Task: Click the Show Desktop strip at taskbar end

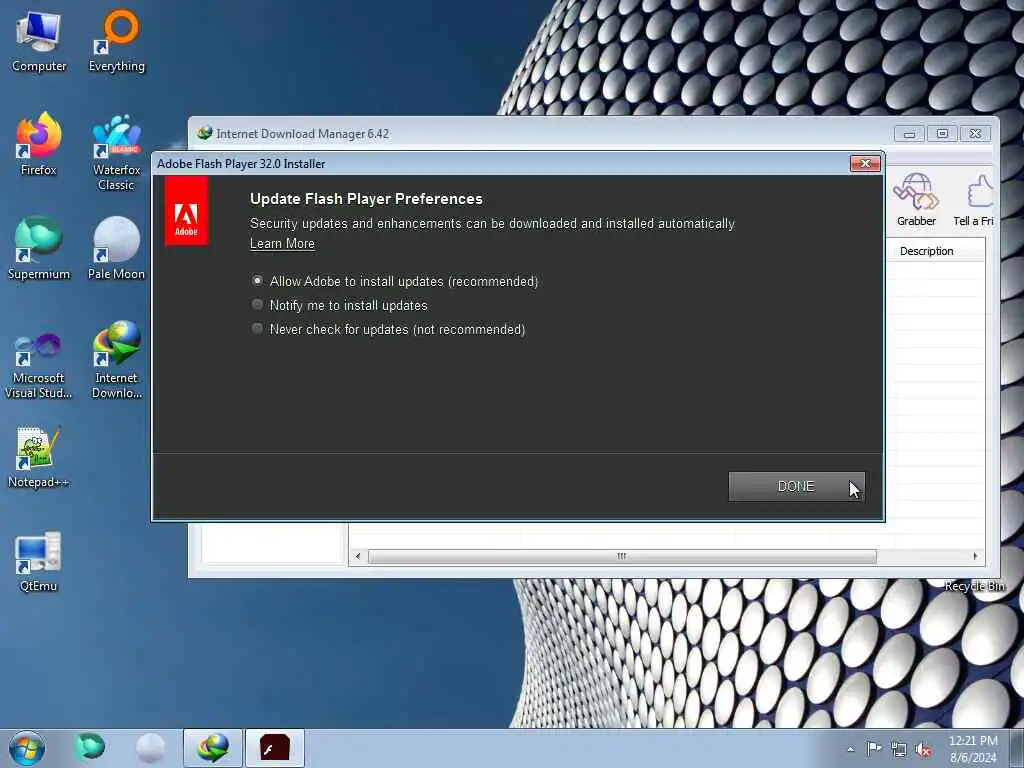Action: pyautogui.click(x=1017, y=748)
